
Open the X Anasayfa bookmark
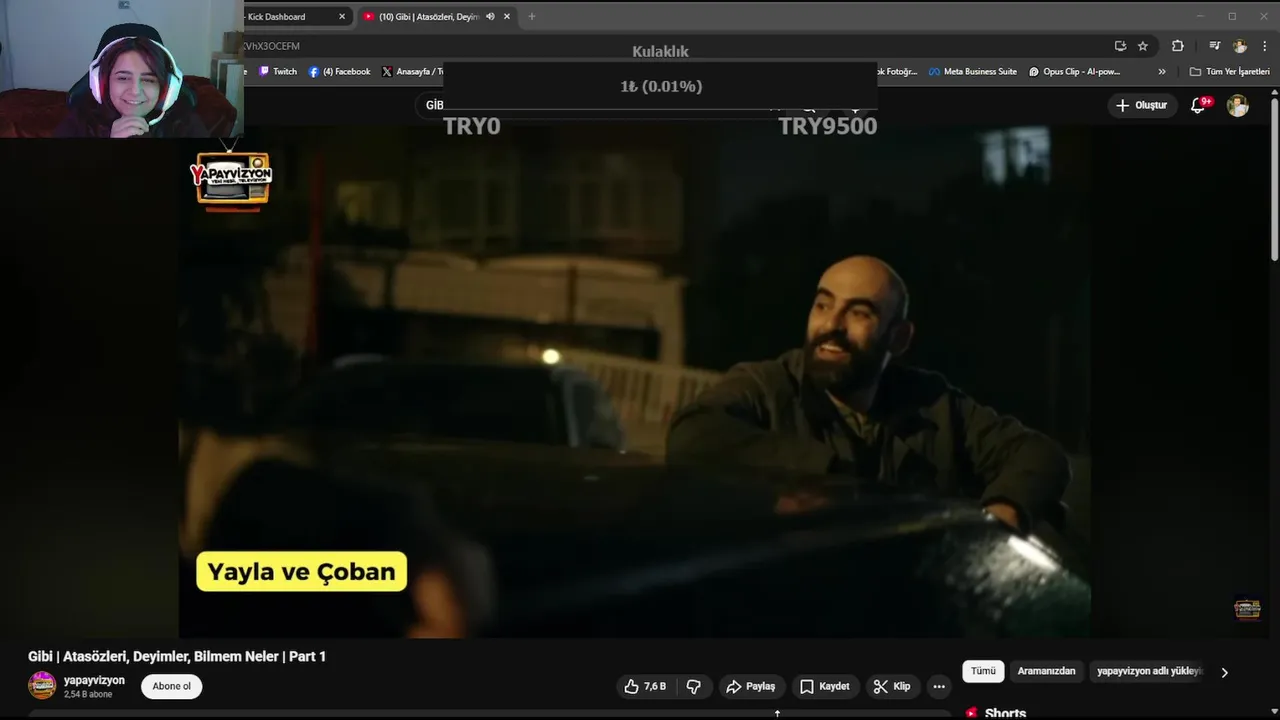tap(412, 72)
